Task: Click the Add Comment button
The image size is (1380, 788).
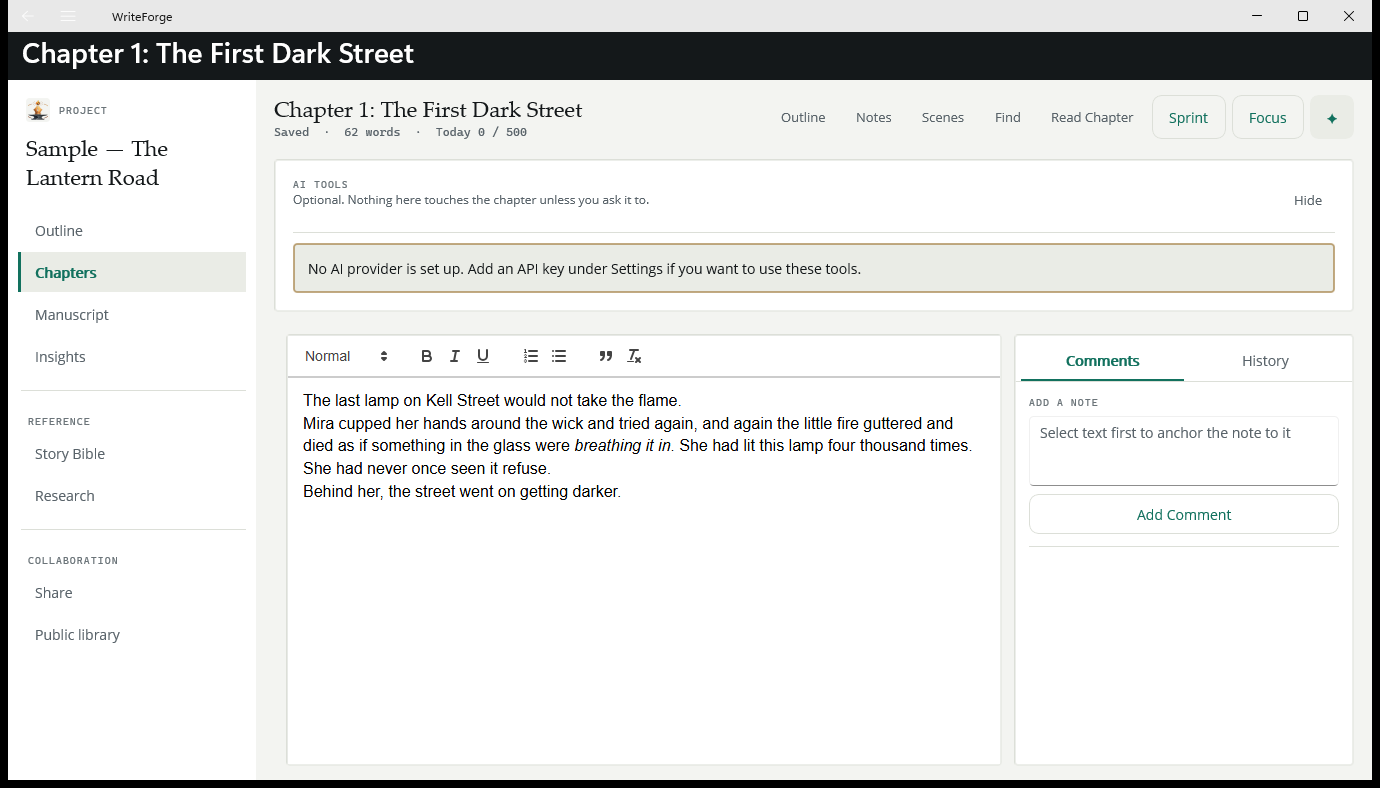Action: (1183, 515)
